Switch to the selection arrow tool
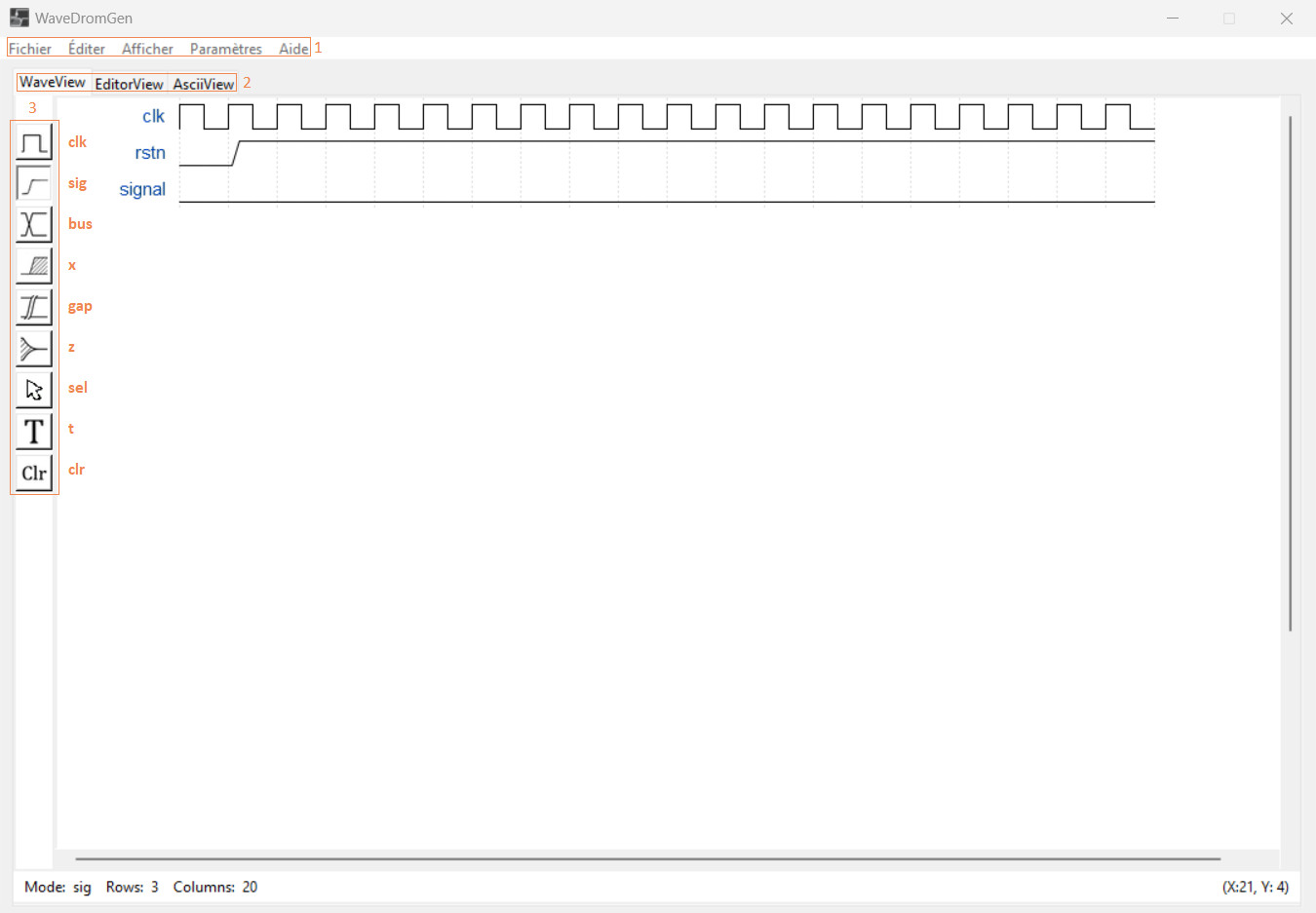Image resolution: width=1316 pixels, height=913 pixels. [34, 390]
